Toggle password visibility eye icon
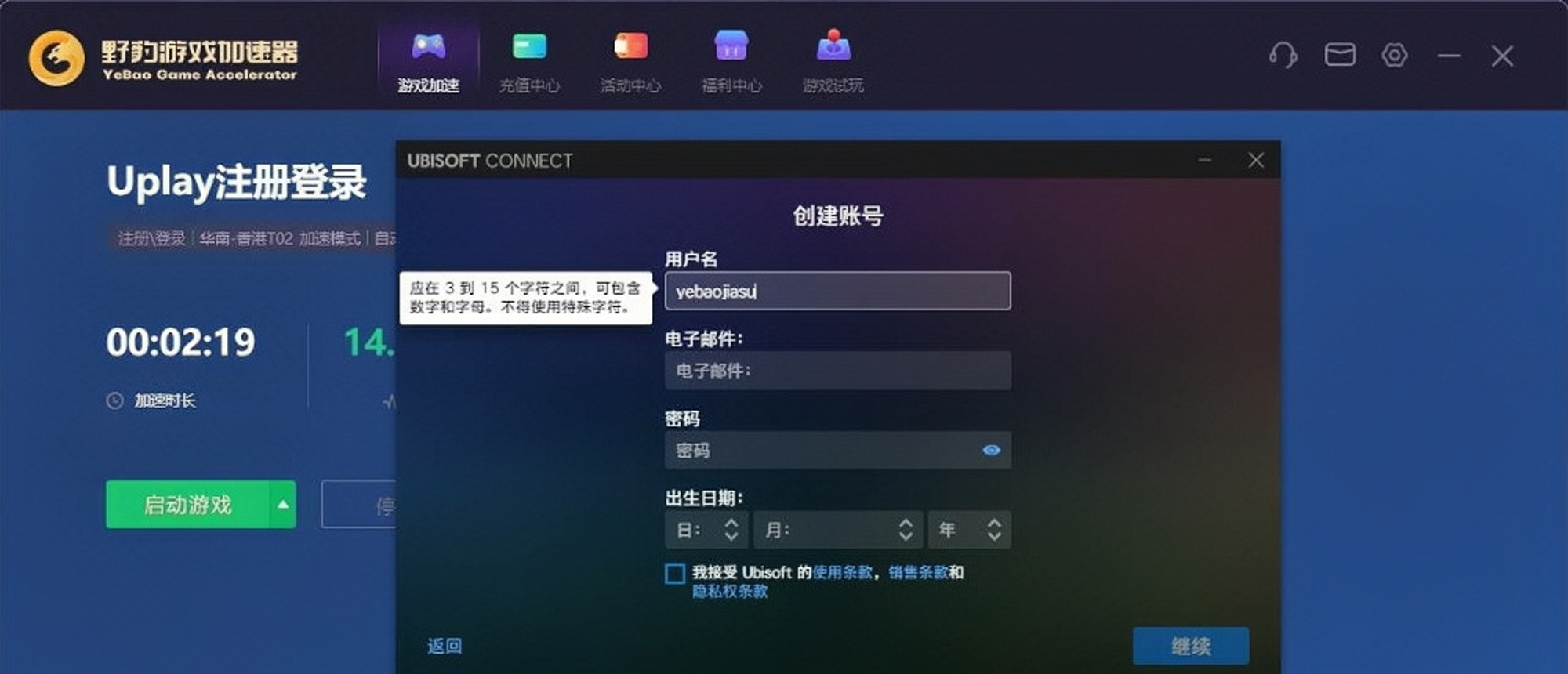 [991, 450]
